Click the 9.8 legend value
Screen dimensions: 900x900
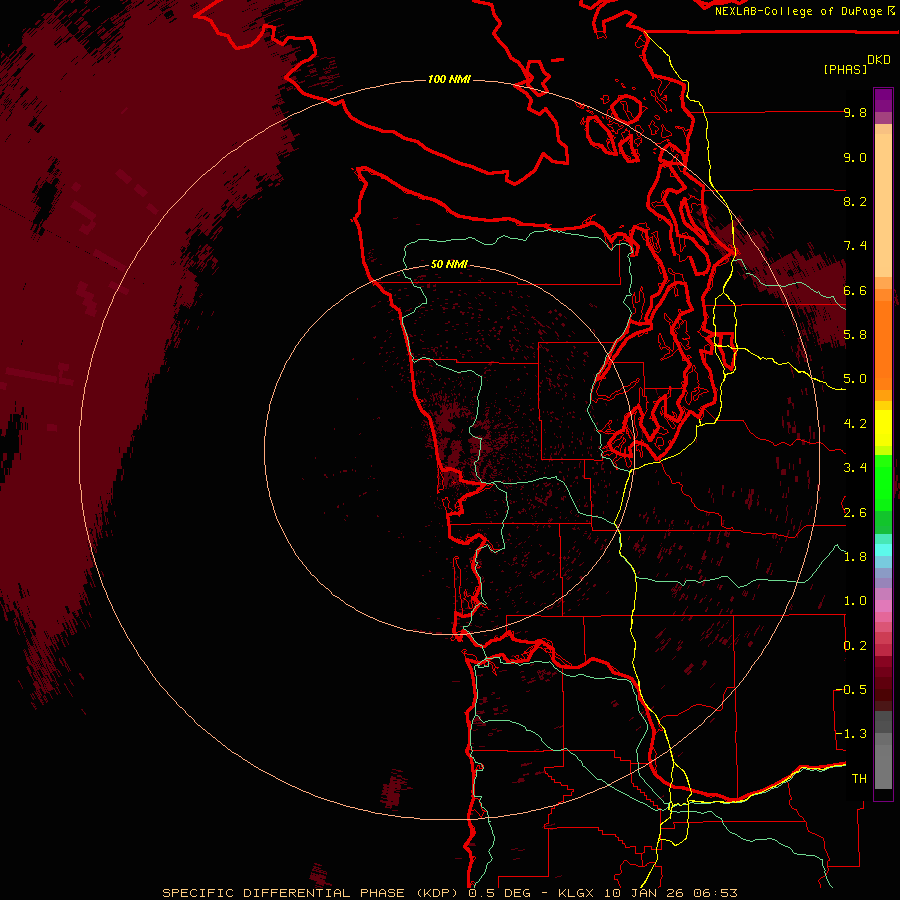(855, 112)
